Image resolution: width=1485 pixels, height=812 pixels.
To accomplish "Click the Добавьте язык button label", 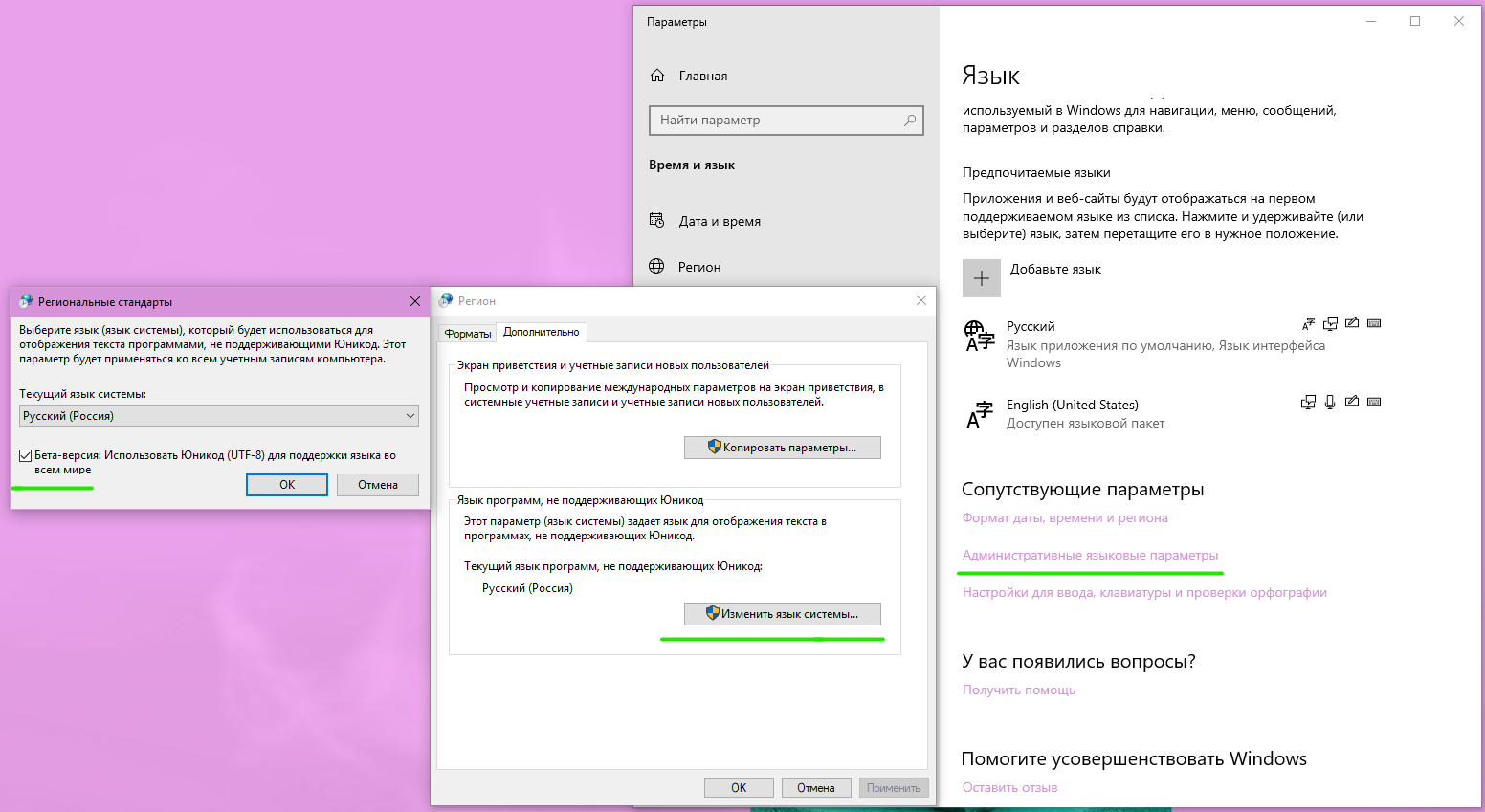I will [1055, 270].
